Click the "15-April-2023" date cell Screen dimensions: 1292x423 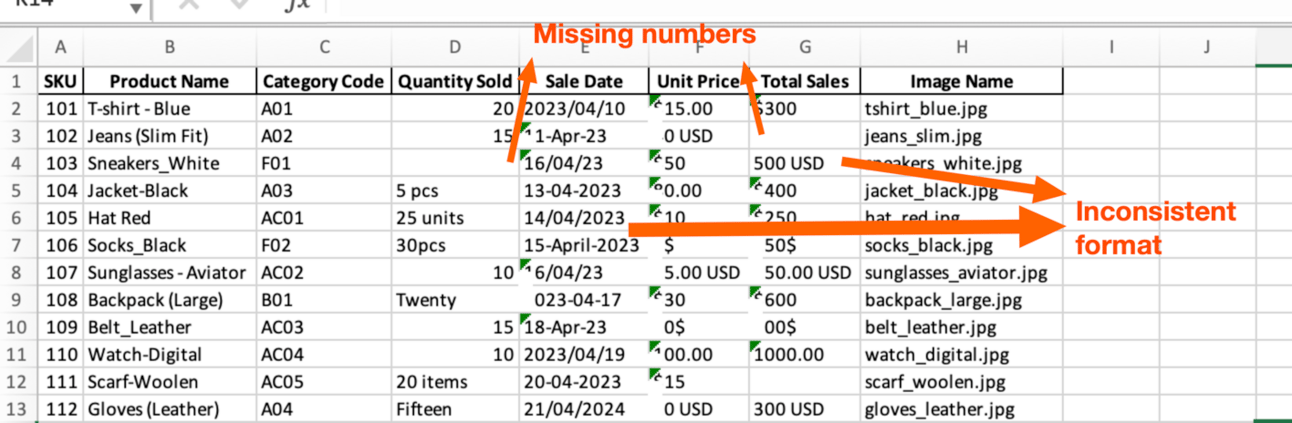[x=581, y=245]
